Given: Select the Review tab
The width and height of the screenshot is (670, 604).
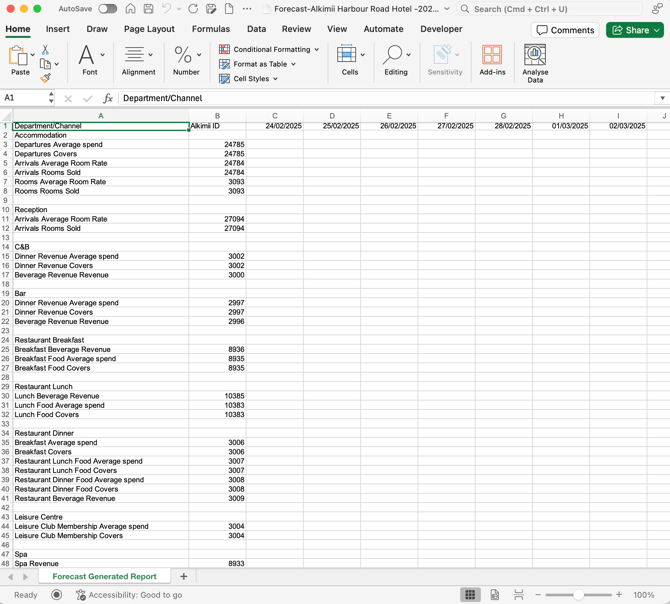Looking at the screenshot, I should point(296,29).
